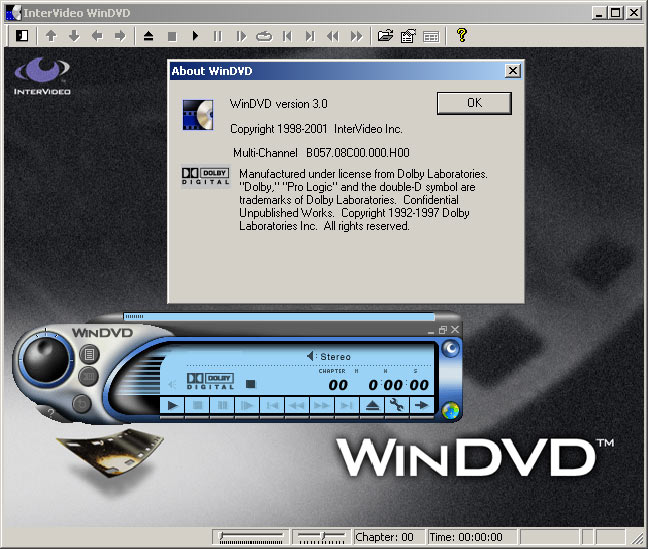Close the WinDVD player panel
Screen dimensions: 648x549
455,329
